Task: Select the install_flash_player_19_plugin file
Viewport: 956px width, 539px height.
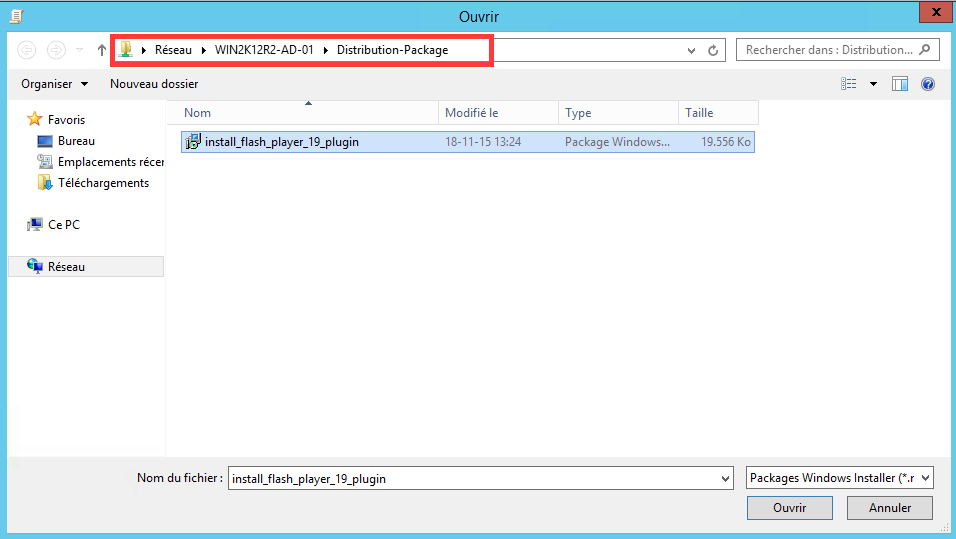Action: pos(281,142)
